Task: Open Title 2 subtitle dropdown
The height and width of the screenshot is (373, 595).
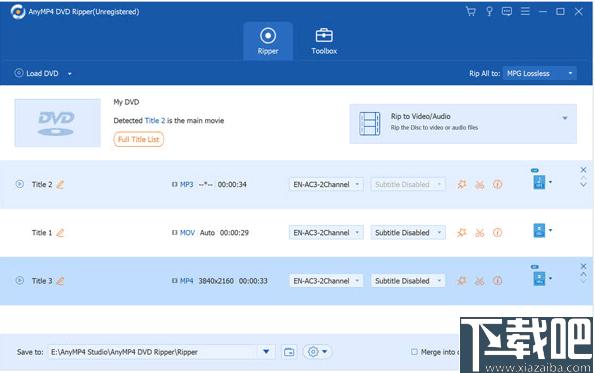Action: pyautogui.click(x=408, y=184)
